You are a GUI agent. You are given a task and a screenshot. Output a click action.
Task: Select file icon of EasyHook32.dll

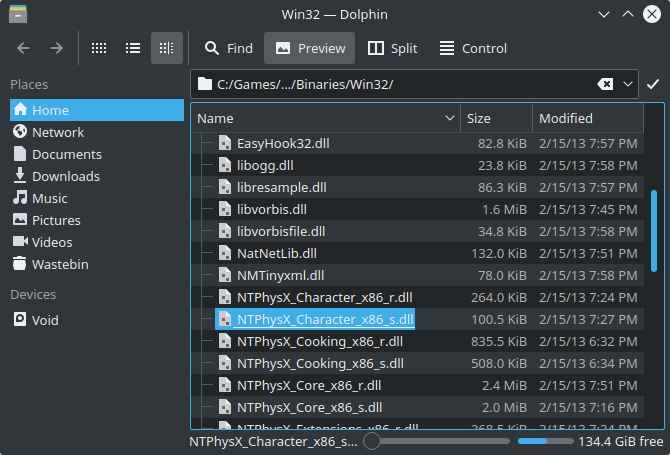coord(225,143)
